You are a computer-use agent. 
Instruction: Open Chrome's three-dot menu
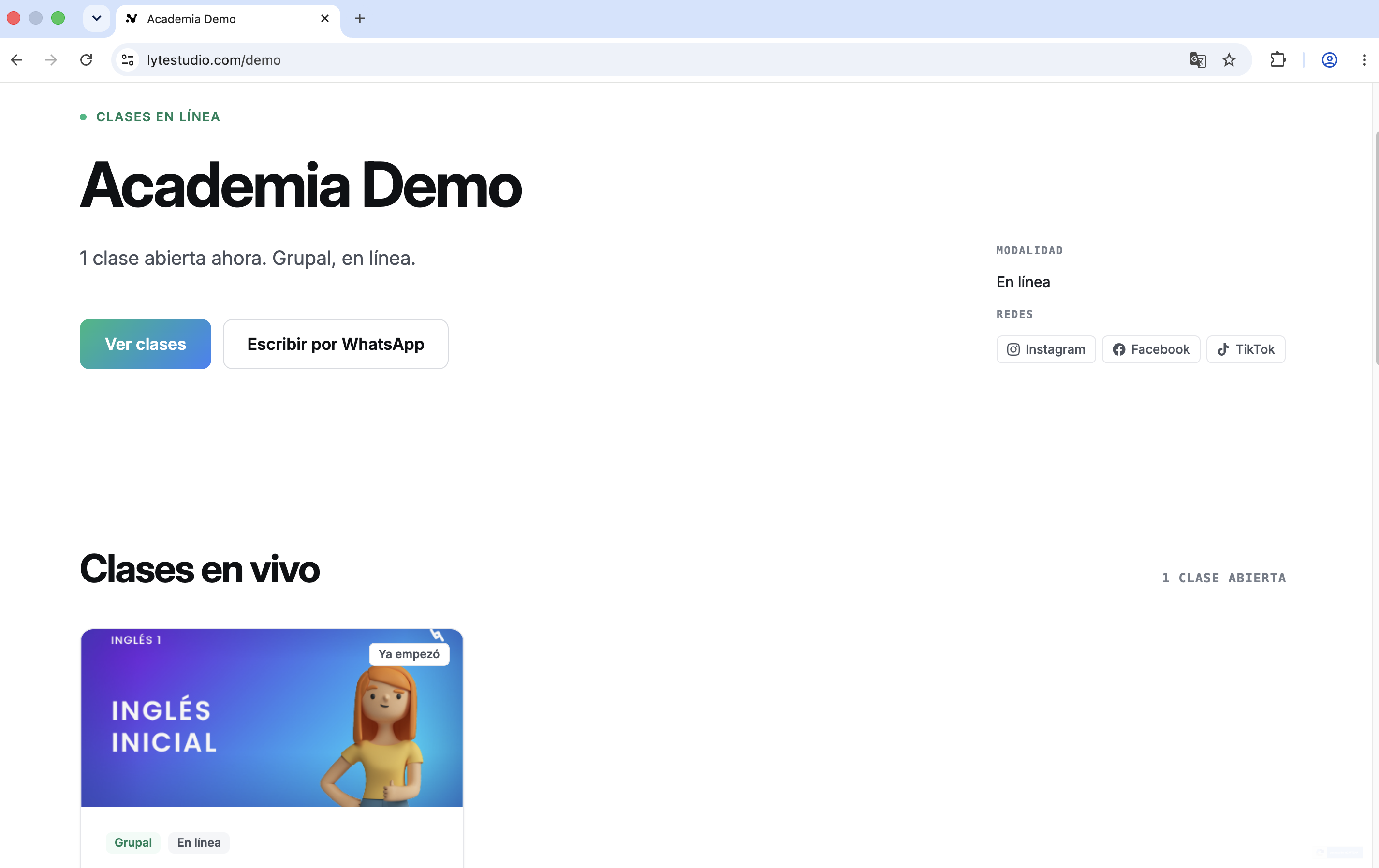pyautogui.click(x=1364, y=59)
